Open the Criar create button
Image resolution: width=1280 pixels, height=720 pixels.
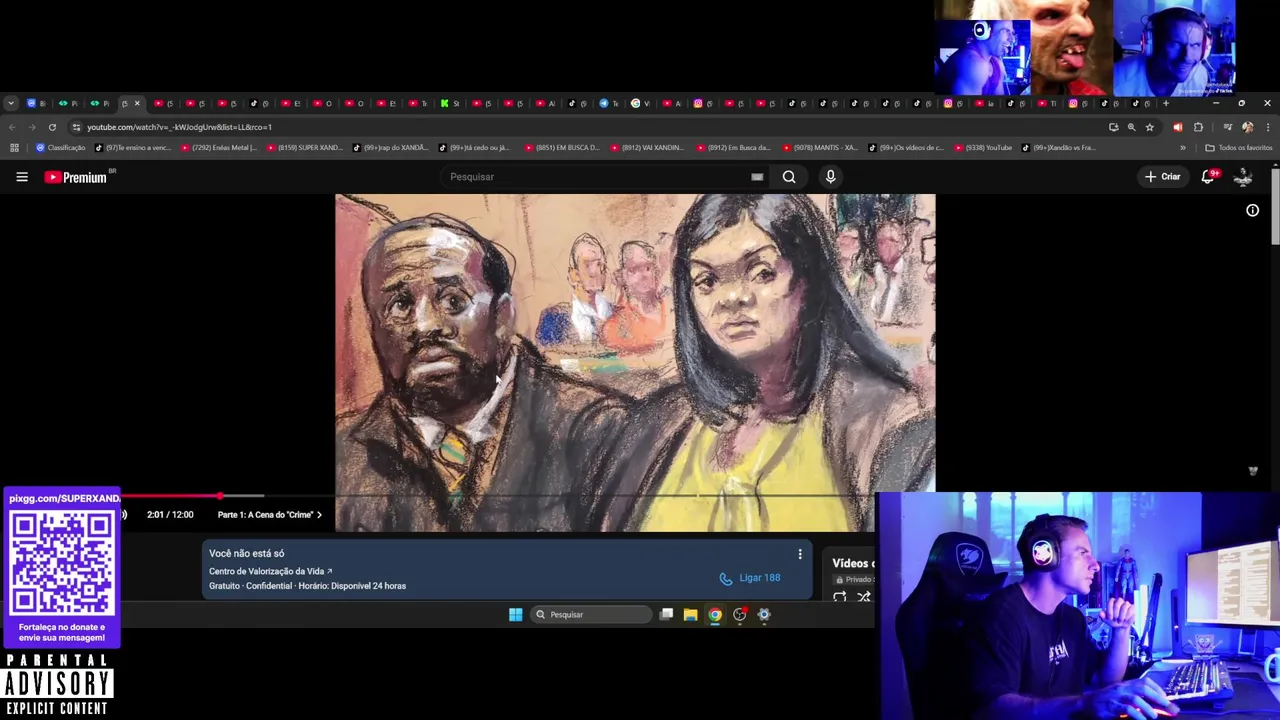tap(1162, 177)
